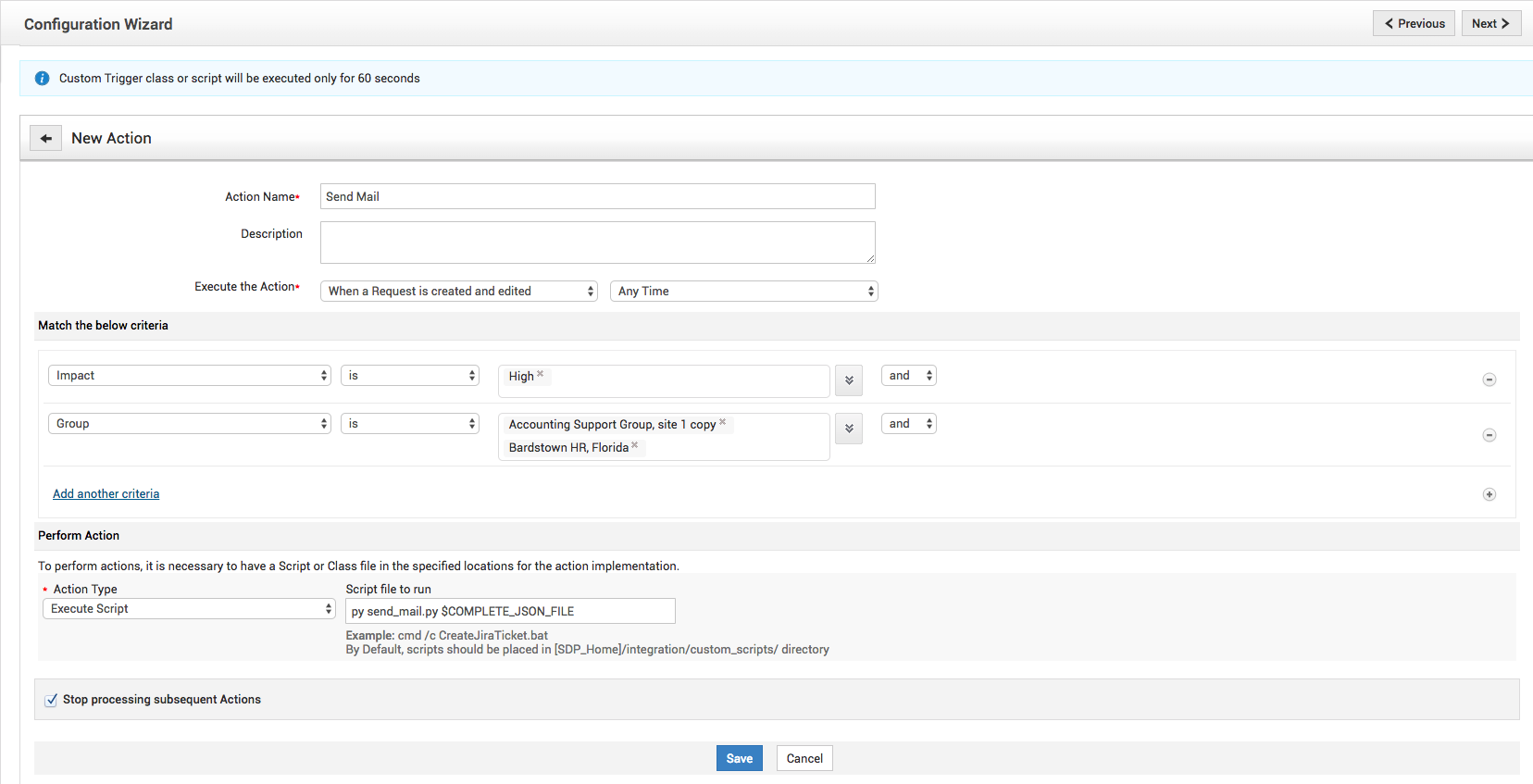Change the Impact field dropdown

[x=189, y=376]
